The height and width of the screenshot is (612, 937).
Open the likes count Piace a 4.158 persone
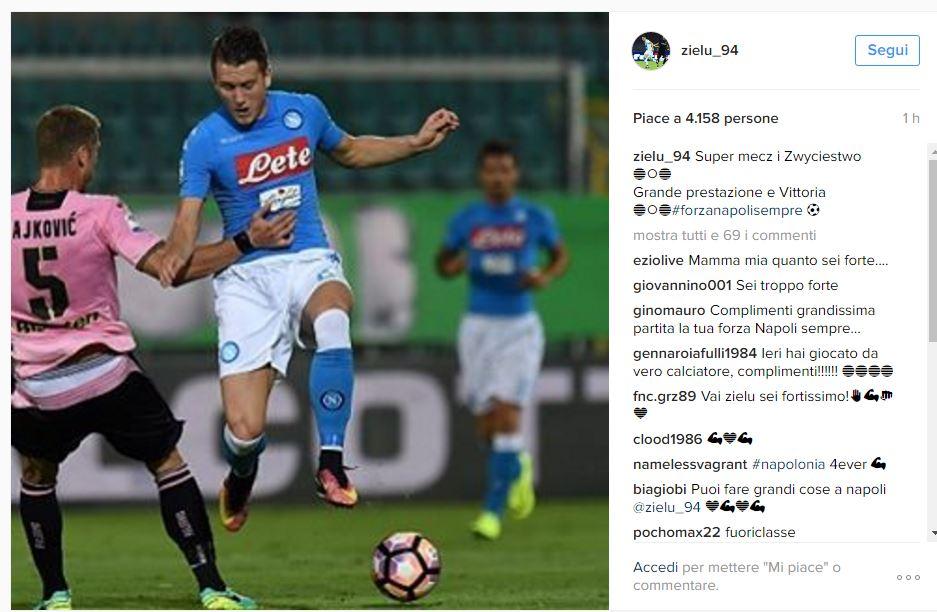705,118
